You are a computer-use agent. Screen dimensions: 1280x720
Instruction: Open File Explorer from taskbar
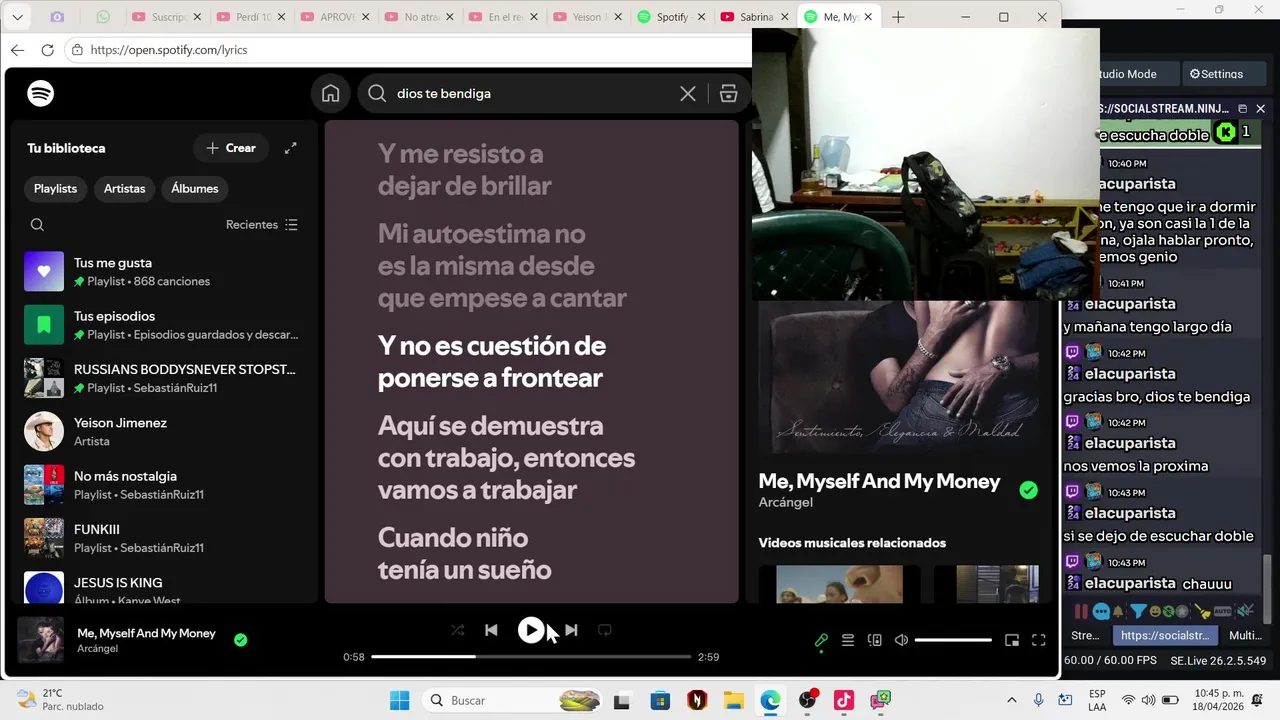(x=733, y=700)
